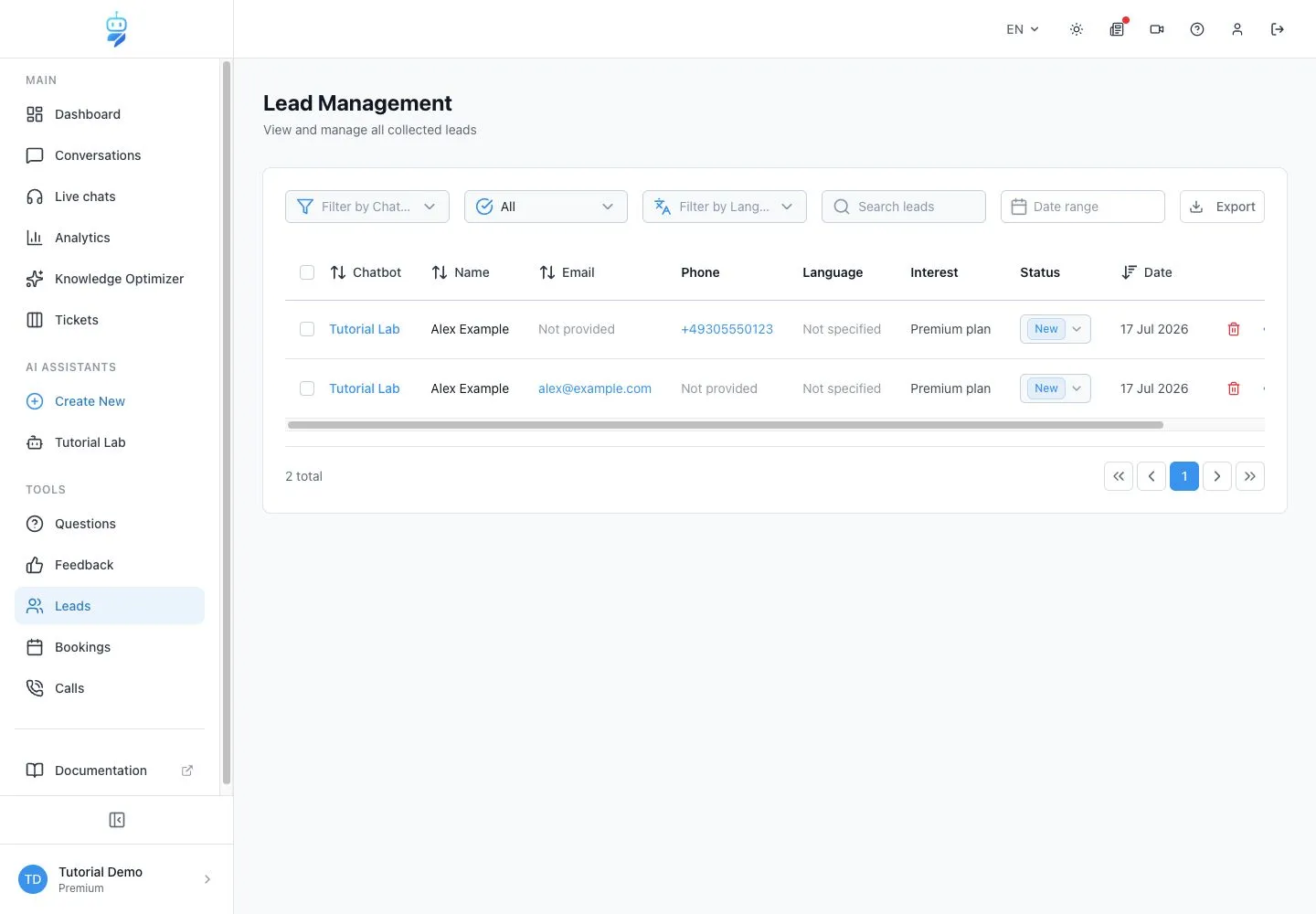This screenshot has height=914, width=1316.
Task: Go to next page arrow
Action: tap(1217, 476)
